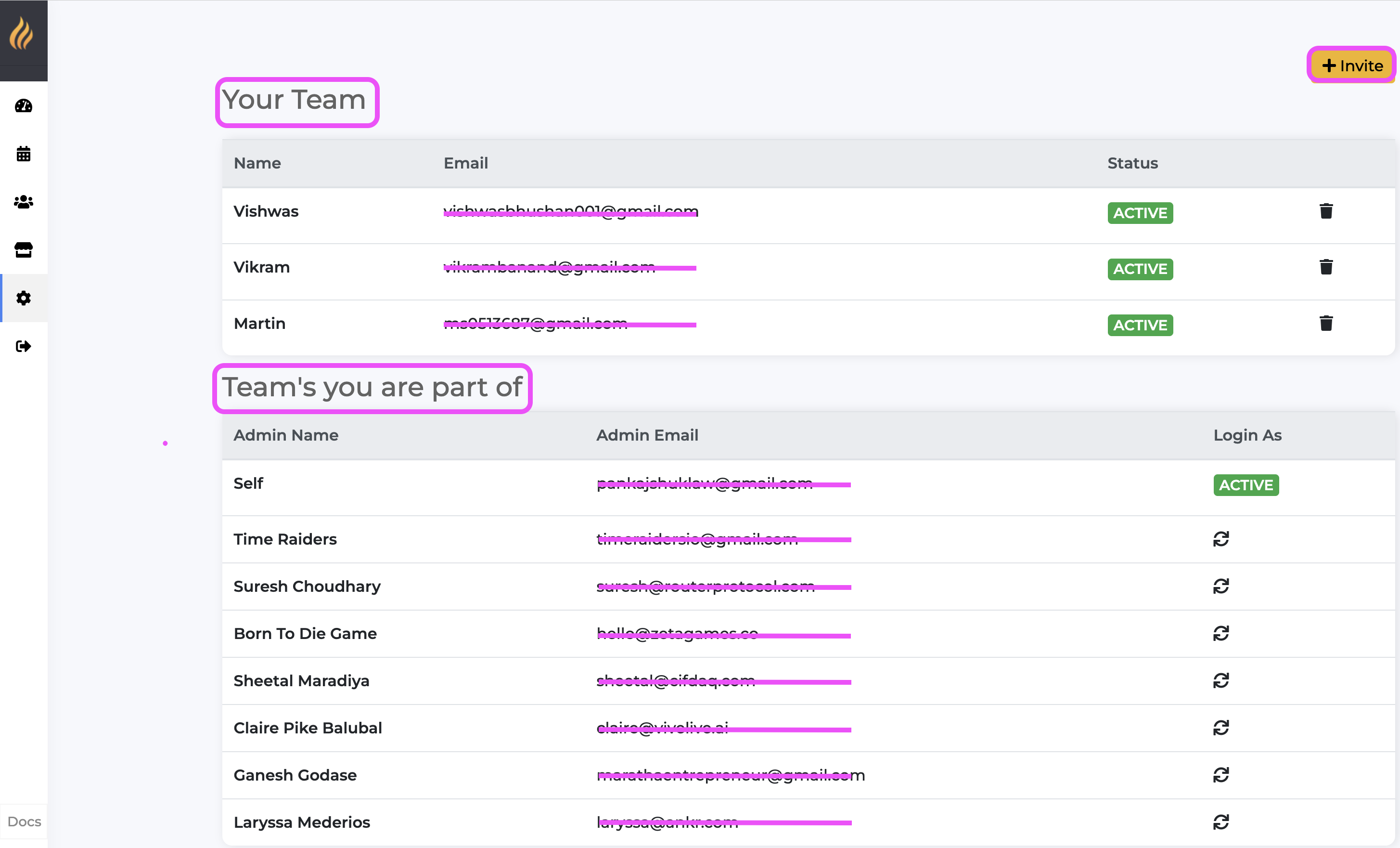The height and width of the screenshot is (848, 1400).
Task: Open the team members sidebar icon
Action: click(x=23, y=202)
